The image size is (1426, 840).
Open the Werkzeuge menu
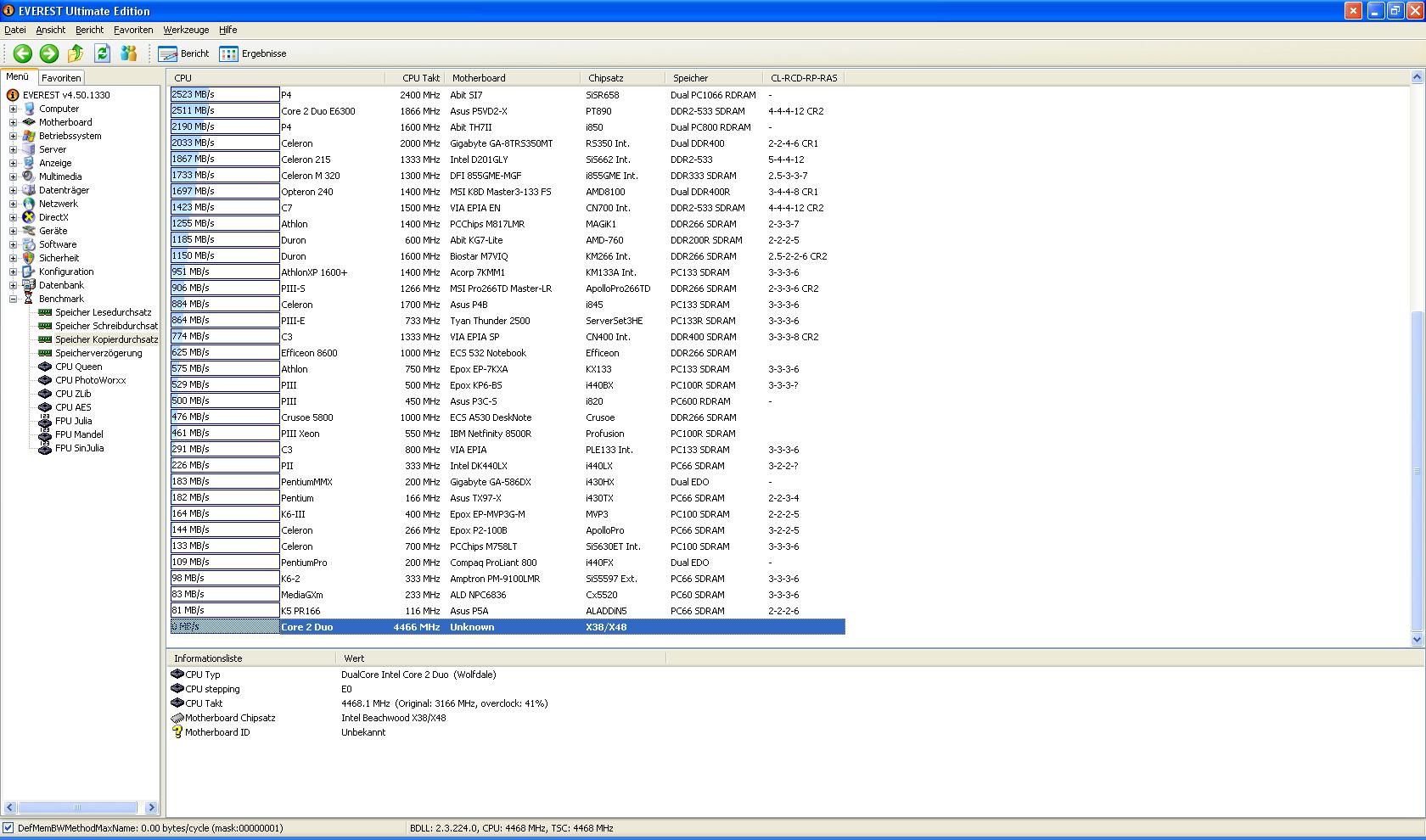[186, 30]
